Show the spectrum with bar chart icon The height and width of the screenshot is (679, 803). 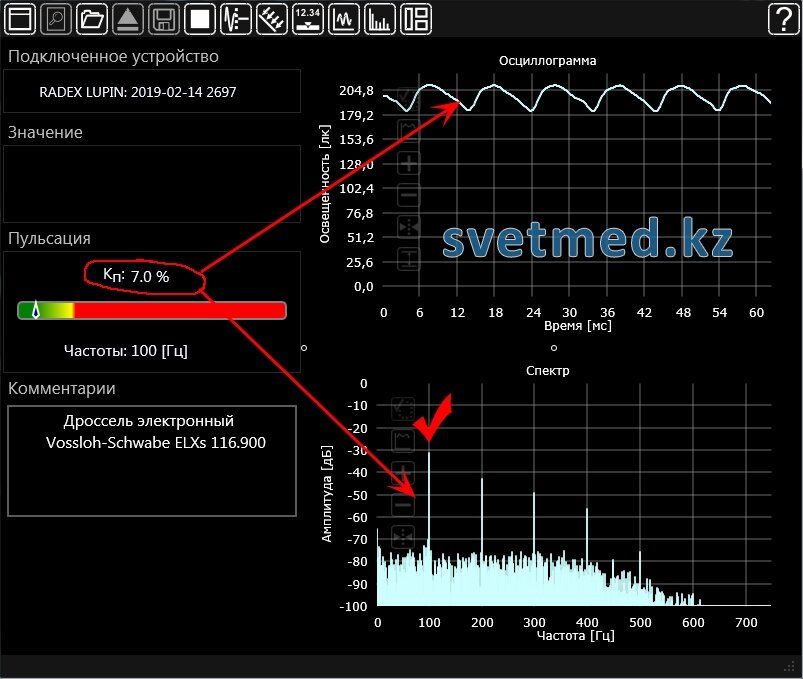[379, 19]
